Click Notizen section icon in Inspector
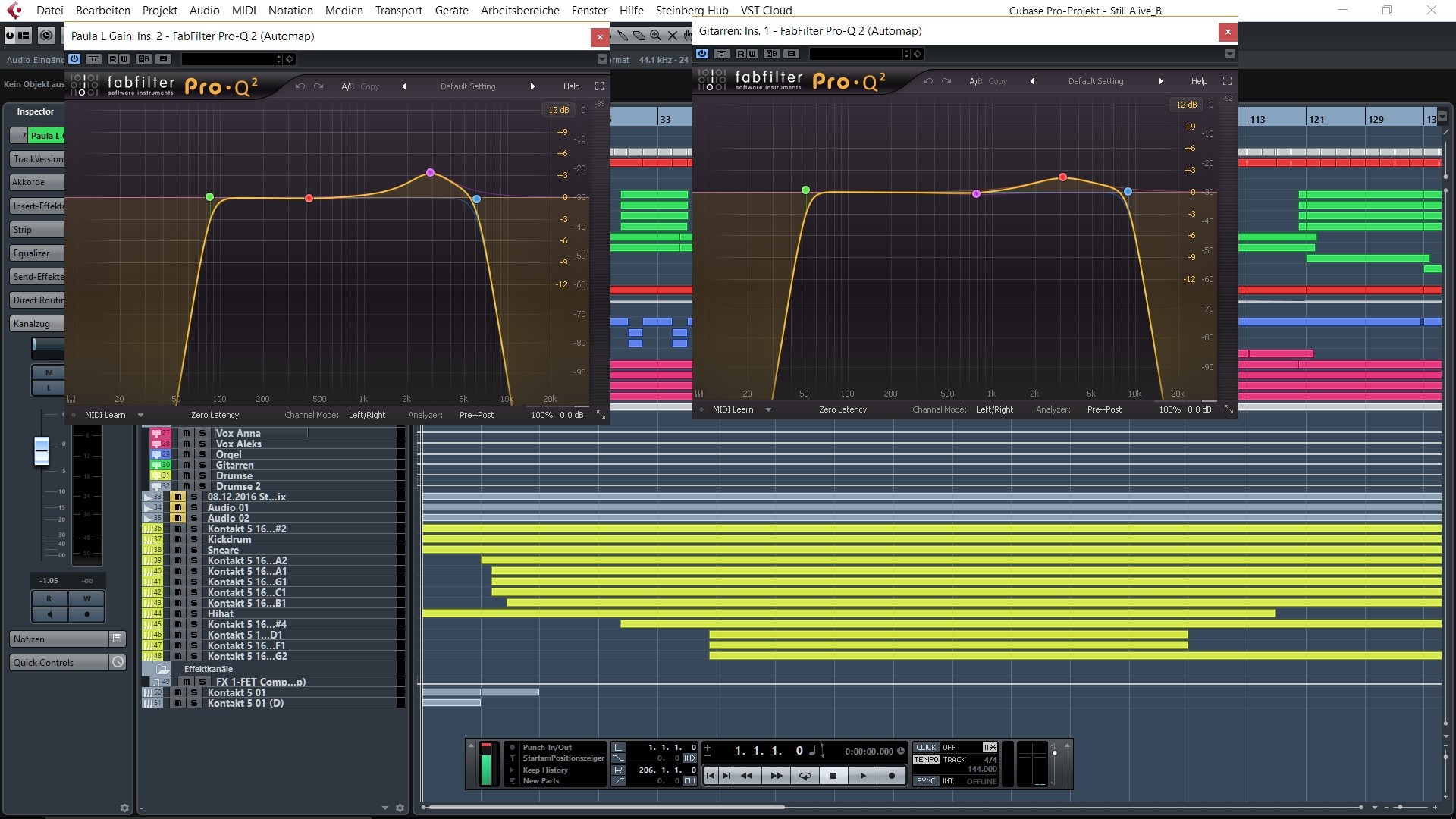1456x819 pixels. tap(117, 639)
